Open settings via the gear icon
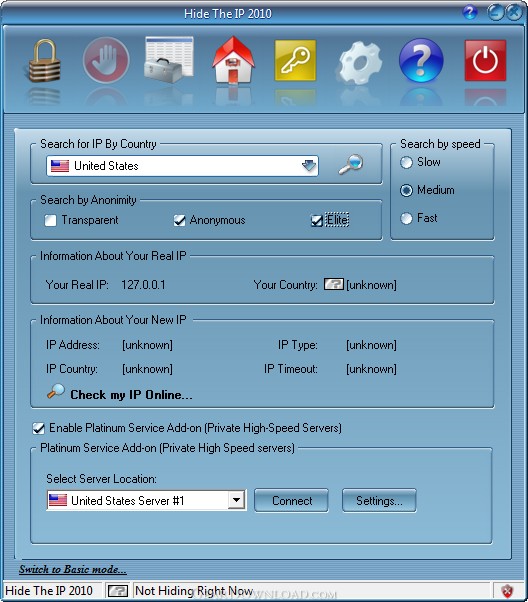 (x=359, y=62)
